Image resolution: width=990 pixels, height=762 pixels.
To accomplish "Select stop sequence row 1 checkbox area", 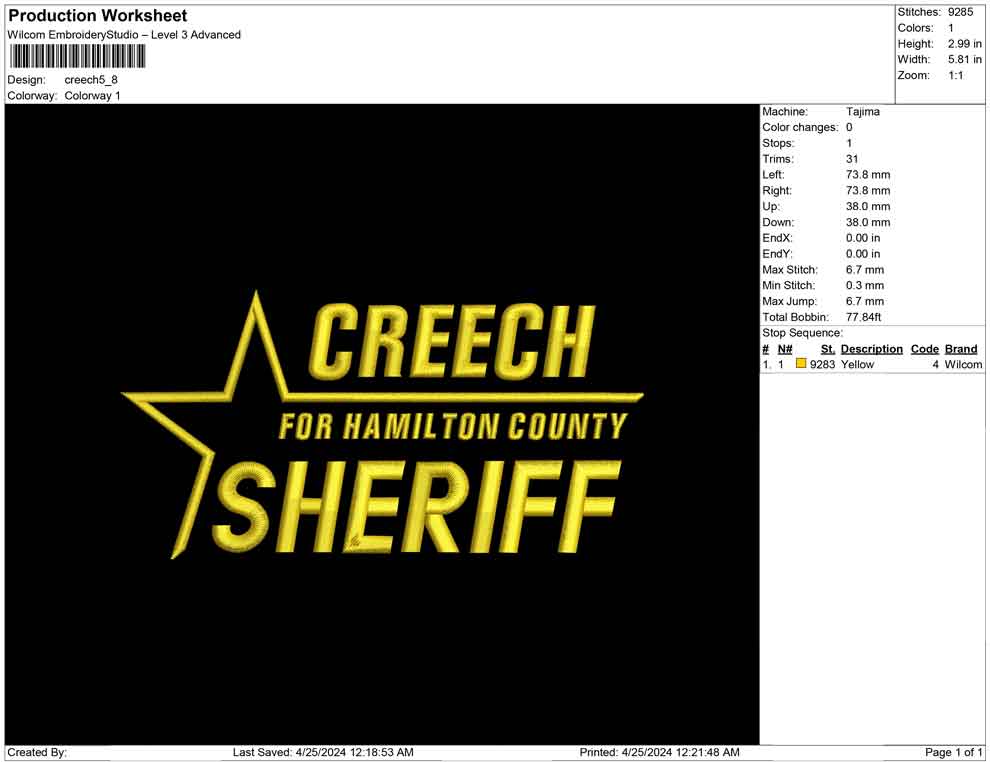I will click(x=799, y=364).
